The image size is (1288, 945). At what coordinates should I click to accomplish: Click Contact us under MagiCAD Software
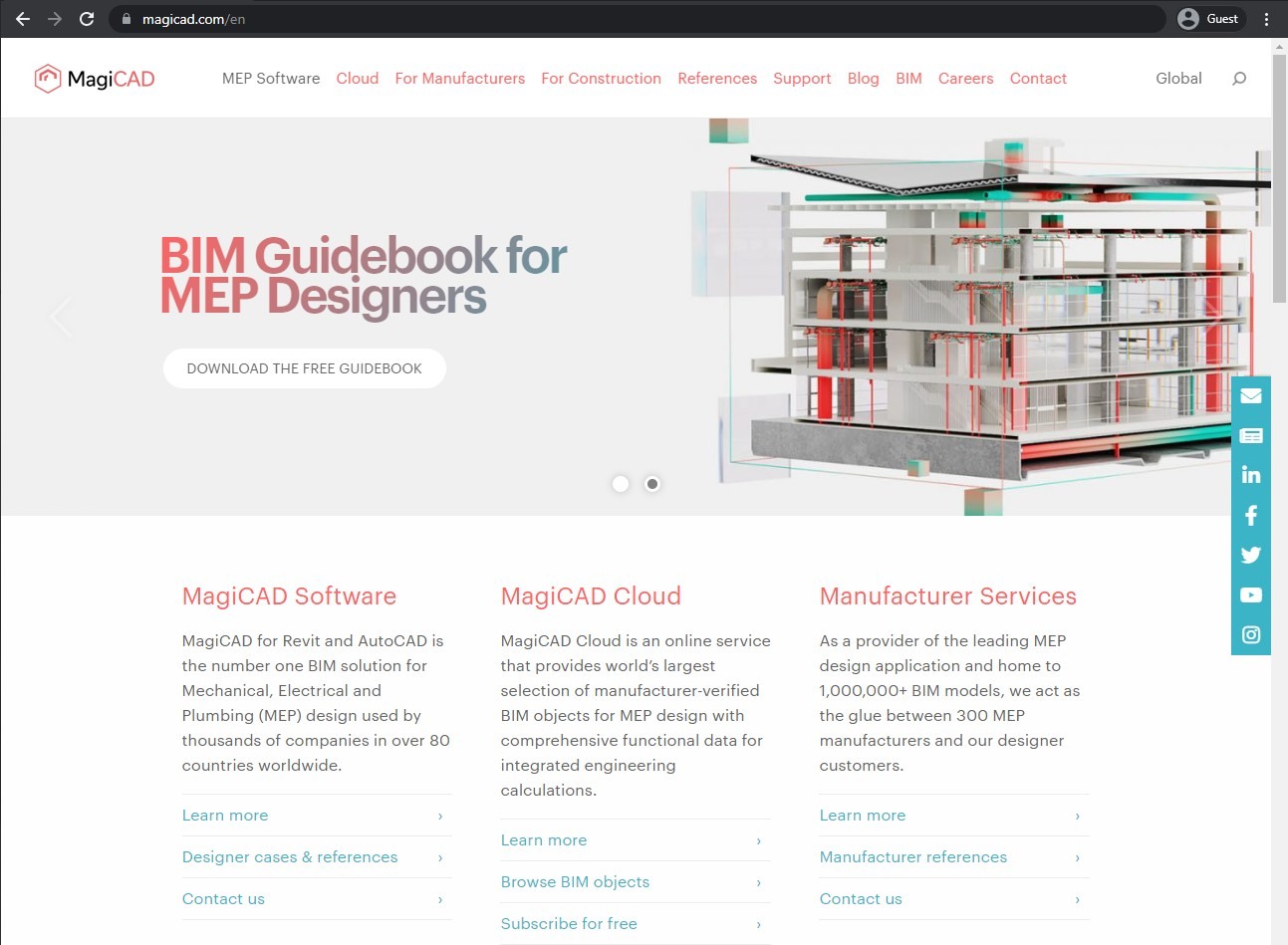(x=223, y=899)
